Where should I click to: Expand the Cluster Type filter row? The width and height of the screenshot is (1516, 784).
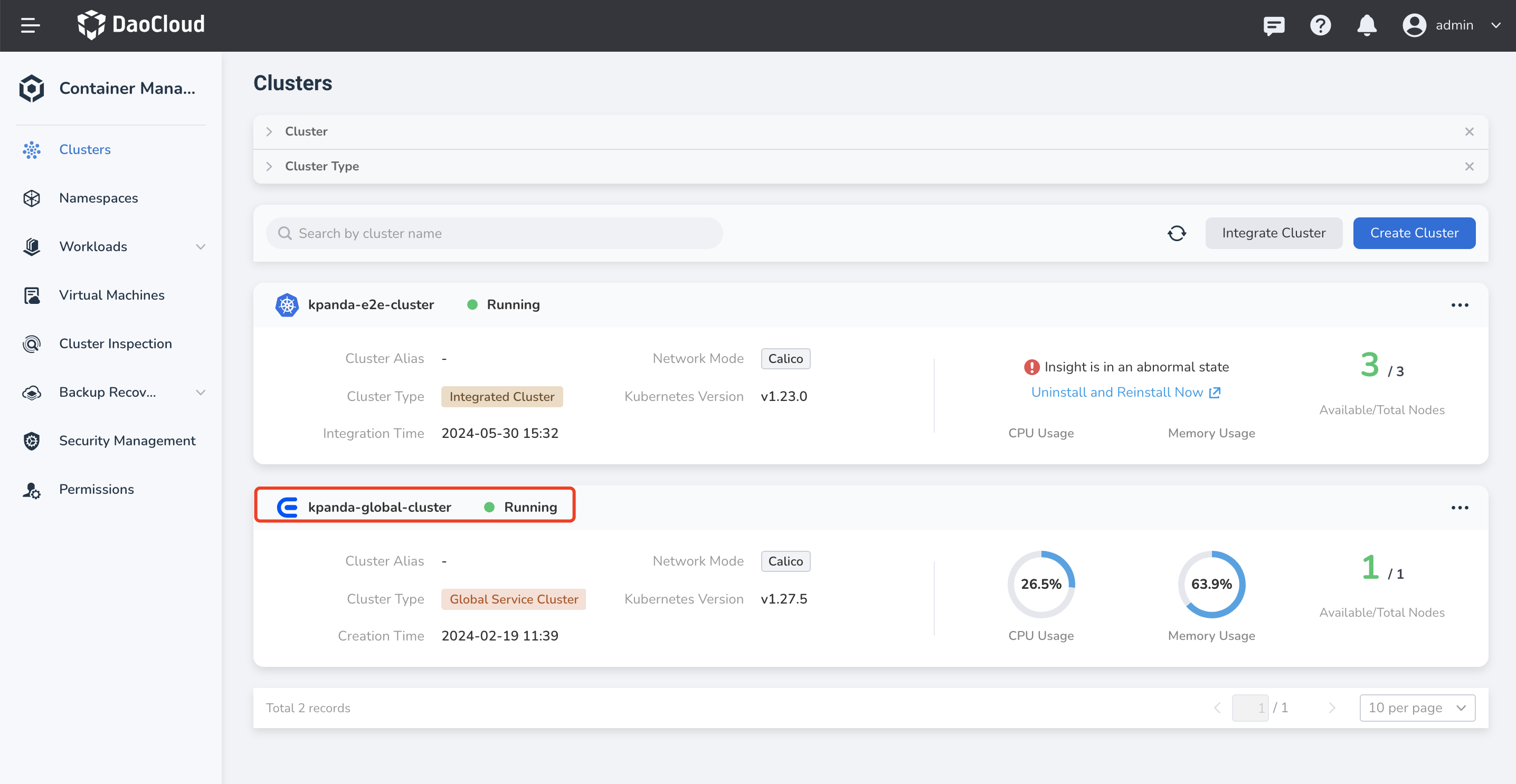[x=270, y=166]
